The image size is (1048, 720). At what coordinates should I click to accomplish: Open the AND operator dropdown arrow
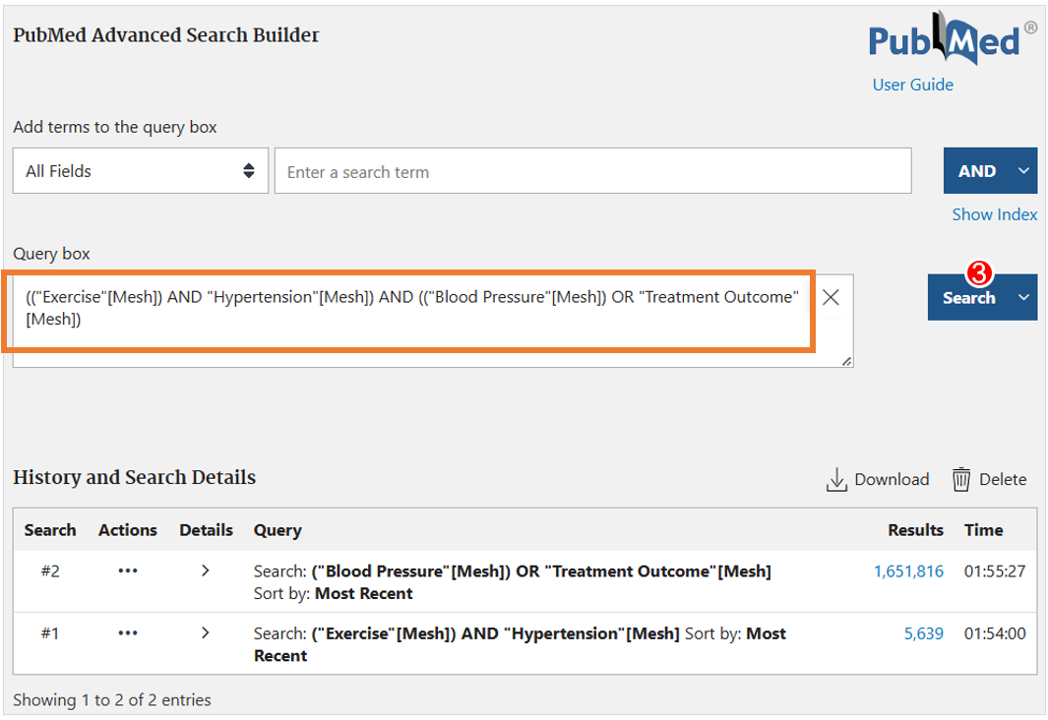click(1023, 171)
